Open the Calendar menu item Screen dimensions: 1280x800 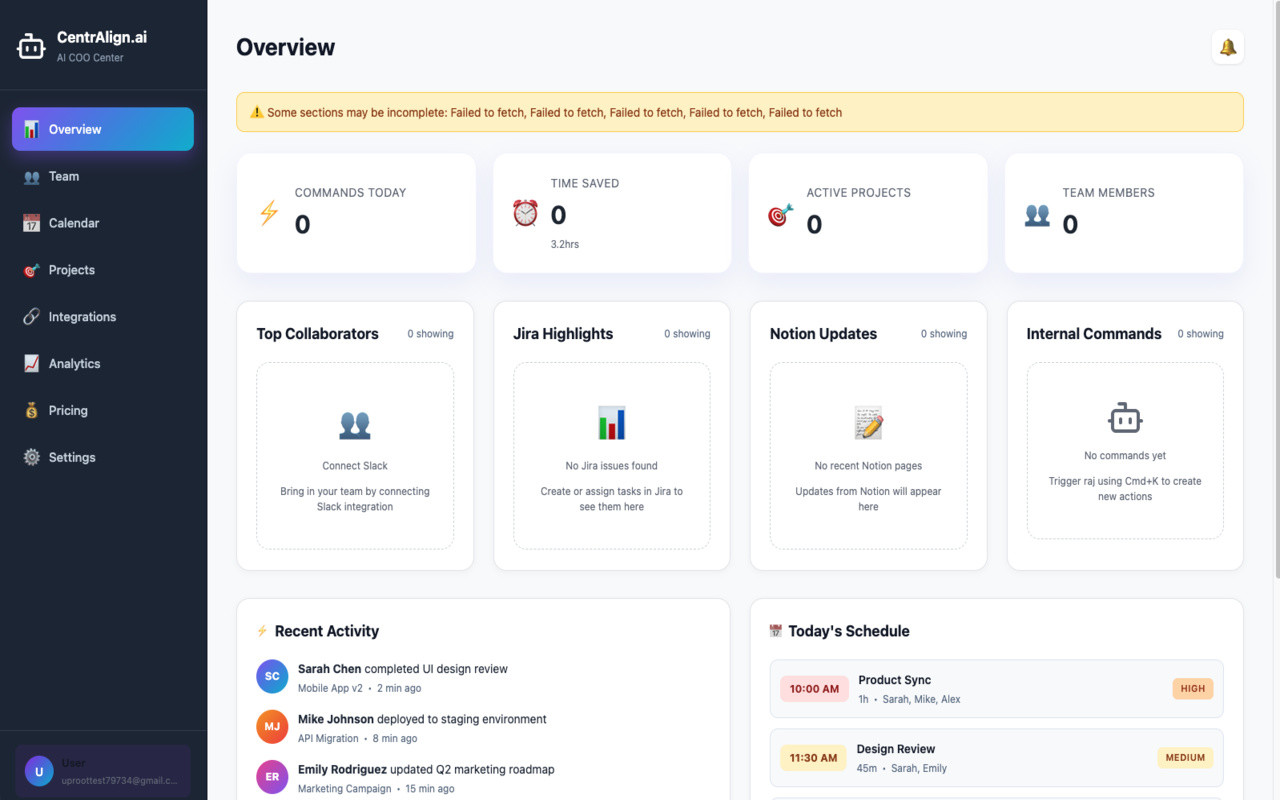[x=103, y=223]
